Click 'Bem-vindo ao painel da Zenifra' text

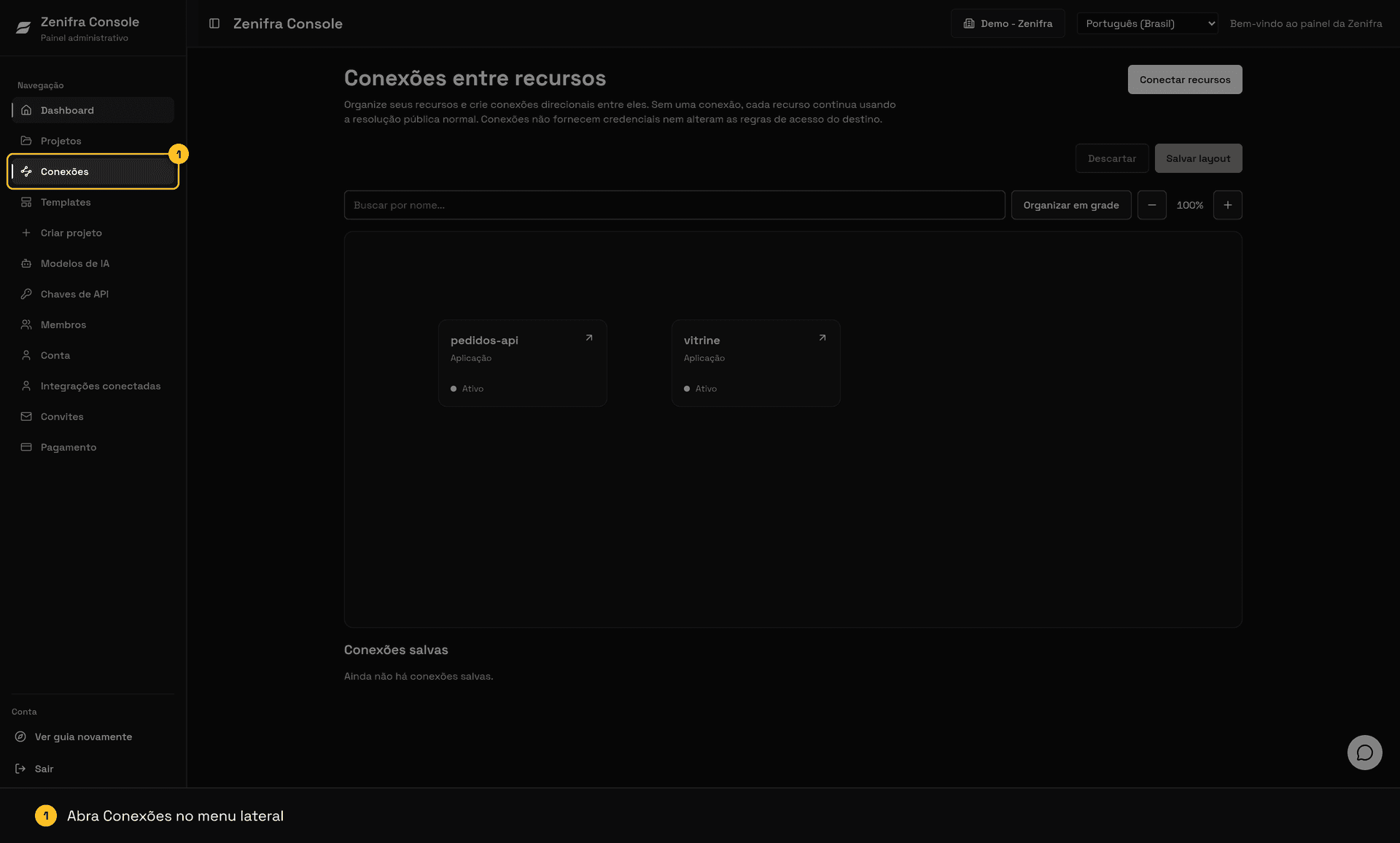coord(1306,23)
